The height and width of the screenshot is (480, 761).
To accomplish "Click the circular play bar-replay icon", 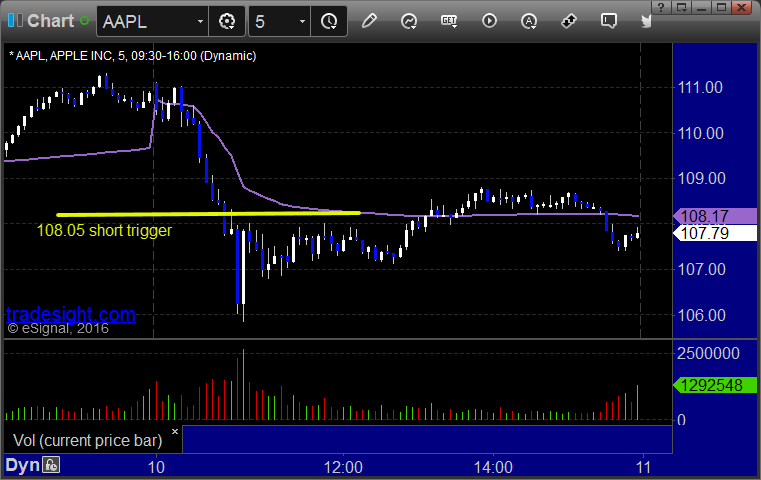I will point(489,21).
